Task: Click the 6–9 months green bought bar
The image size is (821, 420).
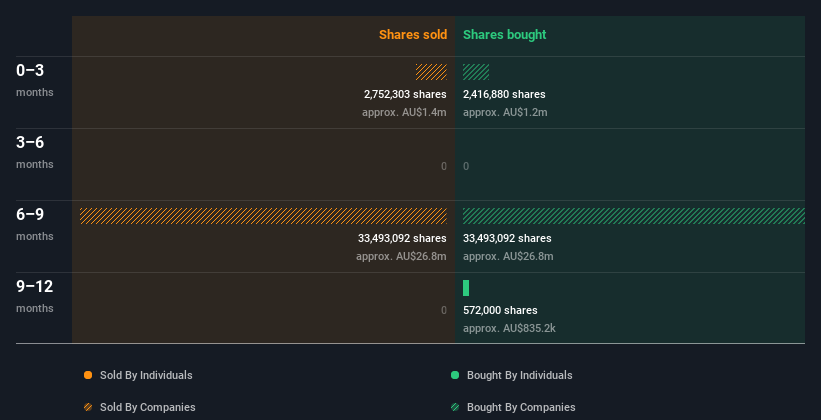Action: click(634, 216)
